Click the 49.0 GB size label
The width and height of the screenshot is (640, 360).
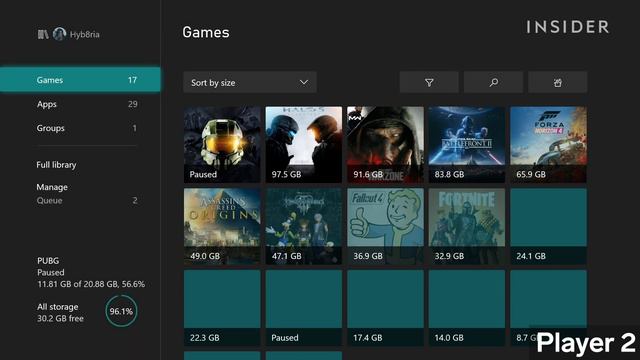click(205, 256)
